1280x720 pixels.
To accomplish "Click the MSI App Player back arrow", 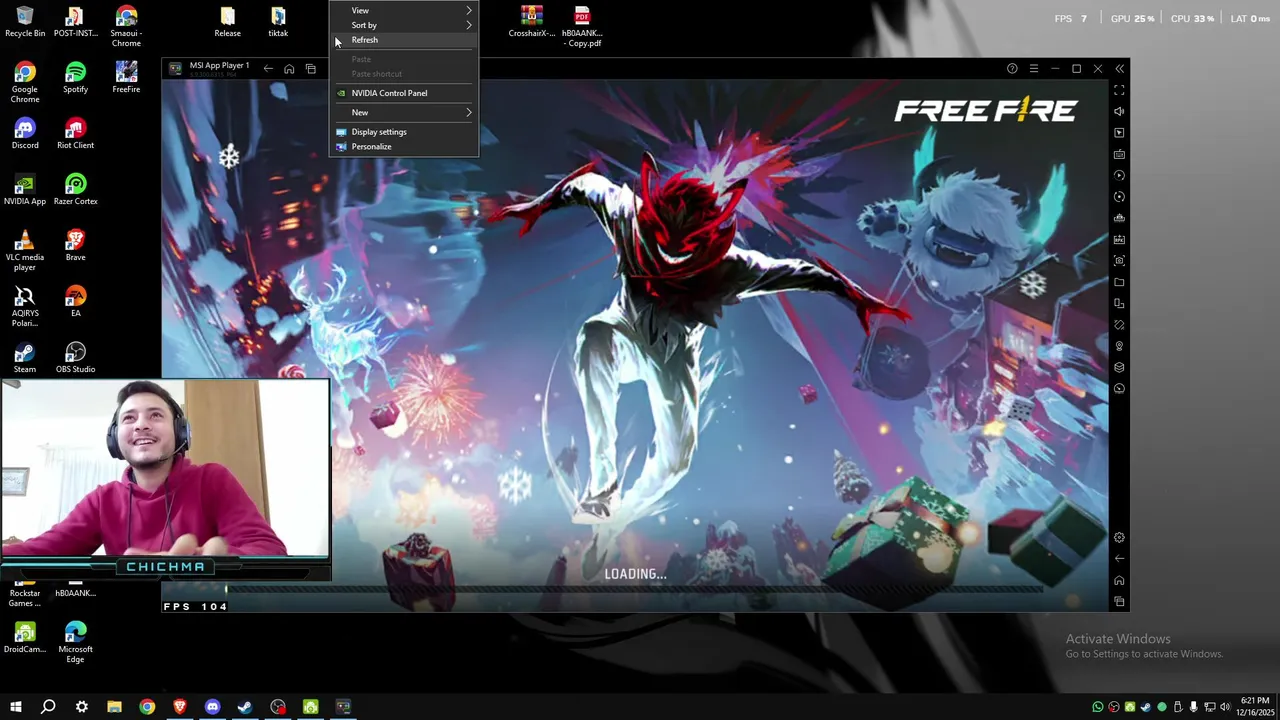I will [268, 69].
